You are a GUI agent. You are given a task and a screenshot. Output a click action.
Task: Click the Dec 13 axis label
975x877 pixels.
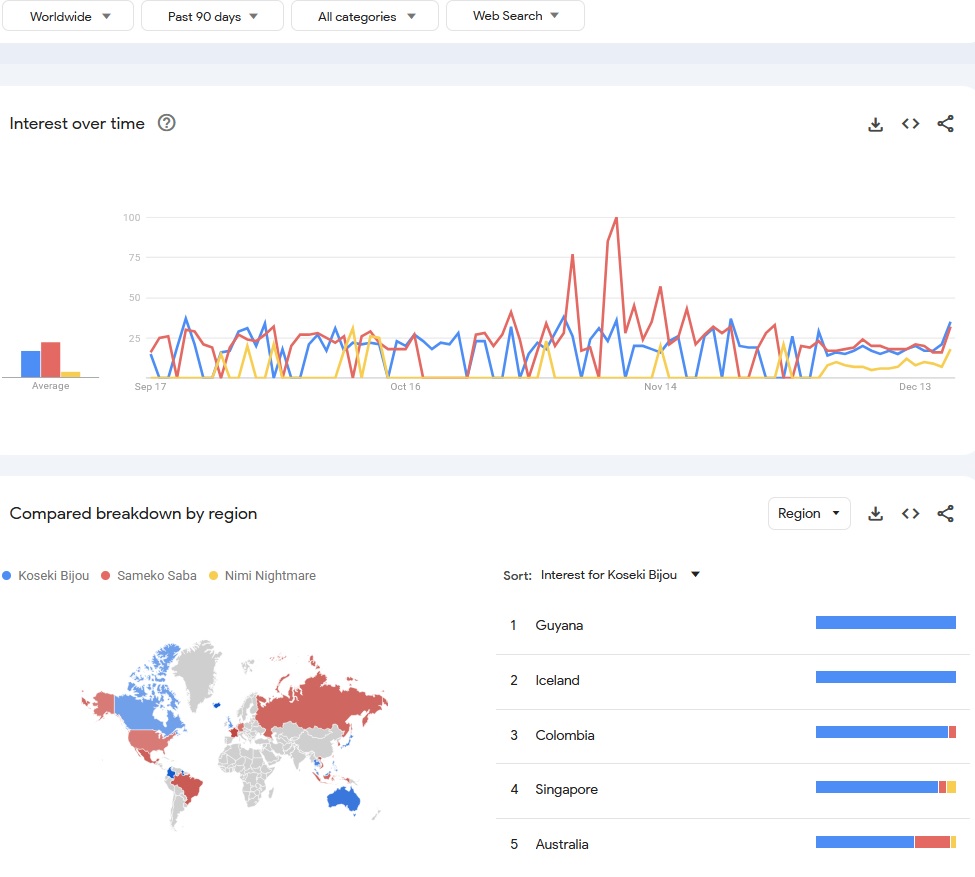tap(915, 387)
